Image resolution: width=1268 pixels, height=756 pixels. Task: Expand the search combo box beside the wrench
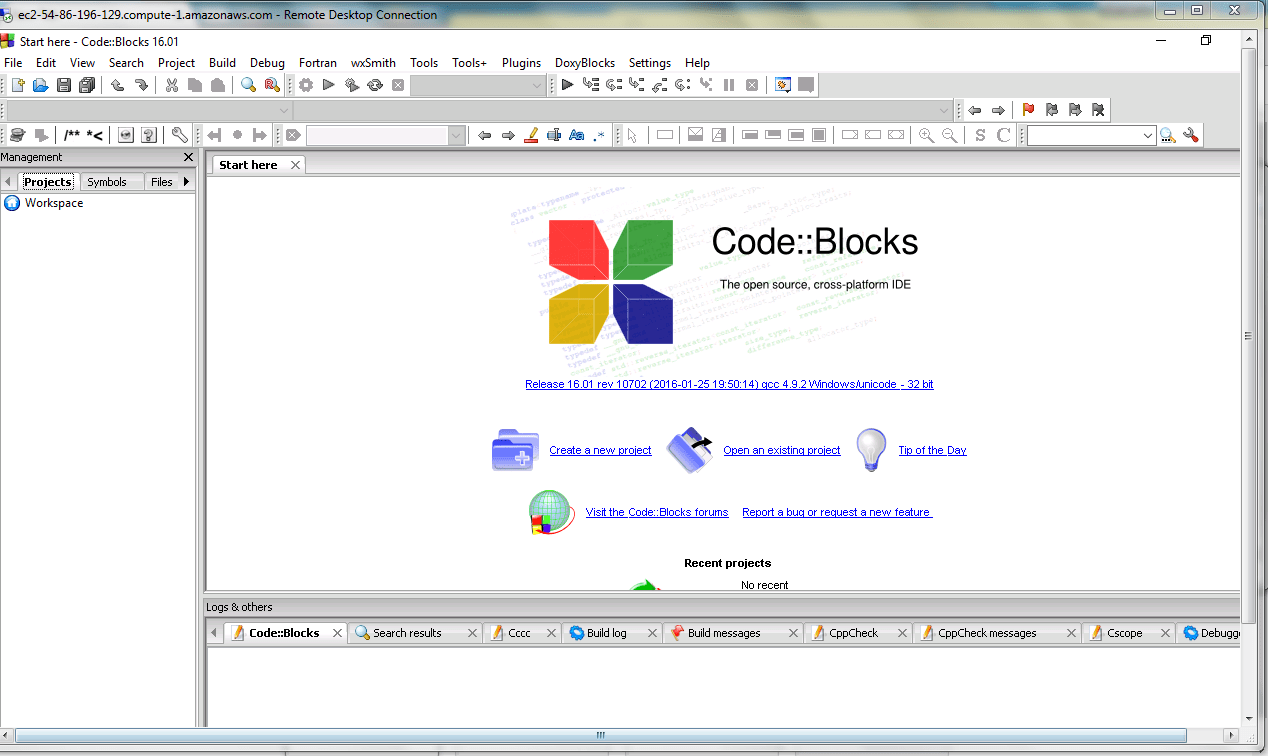(x=1148, y=135)
